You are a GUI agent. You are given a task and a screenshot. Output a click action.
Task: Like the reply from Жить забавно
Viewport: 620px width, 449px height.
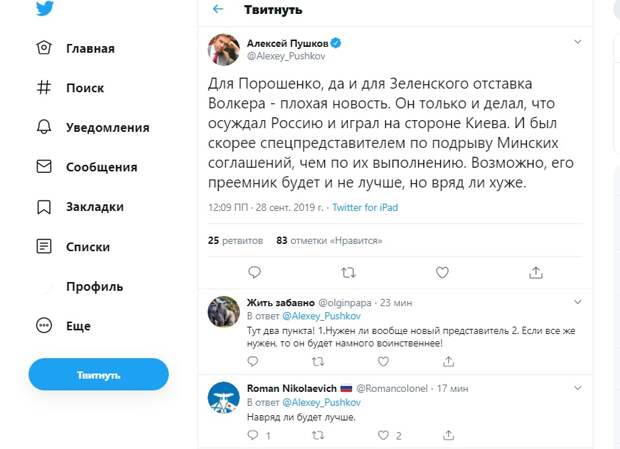click(383, 361)
